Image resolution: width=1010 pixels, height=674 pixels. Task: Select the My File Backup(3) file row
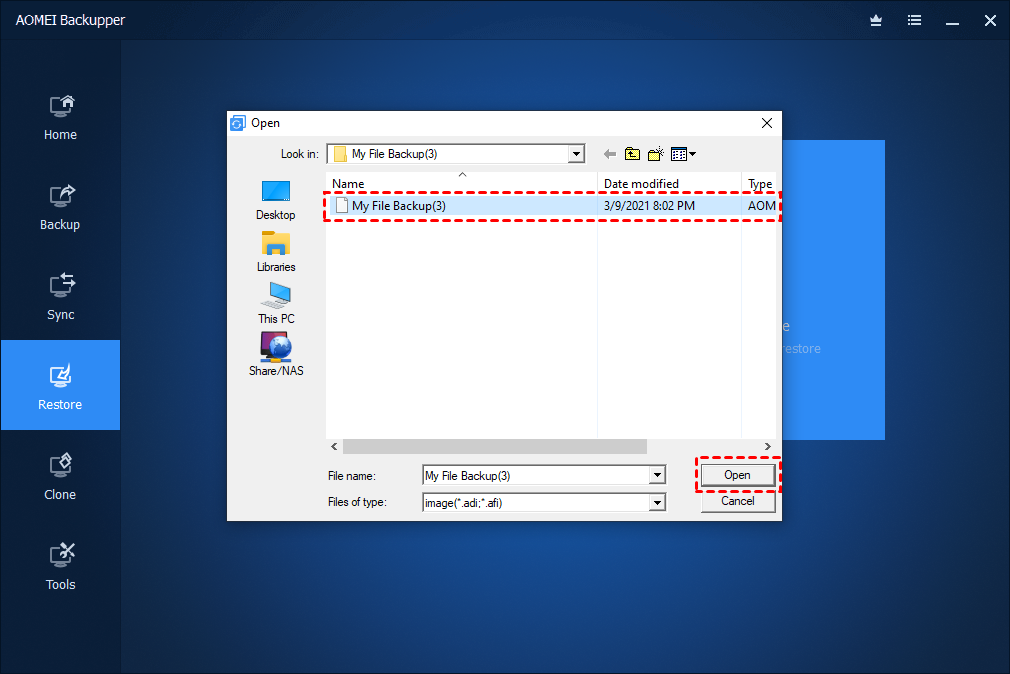[x=552, y=206]
